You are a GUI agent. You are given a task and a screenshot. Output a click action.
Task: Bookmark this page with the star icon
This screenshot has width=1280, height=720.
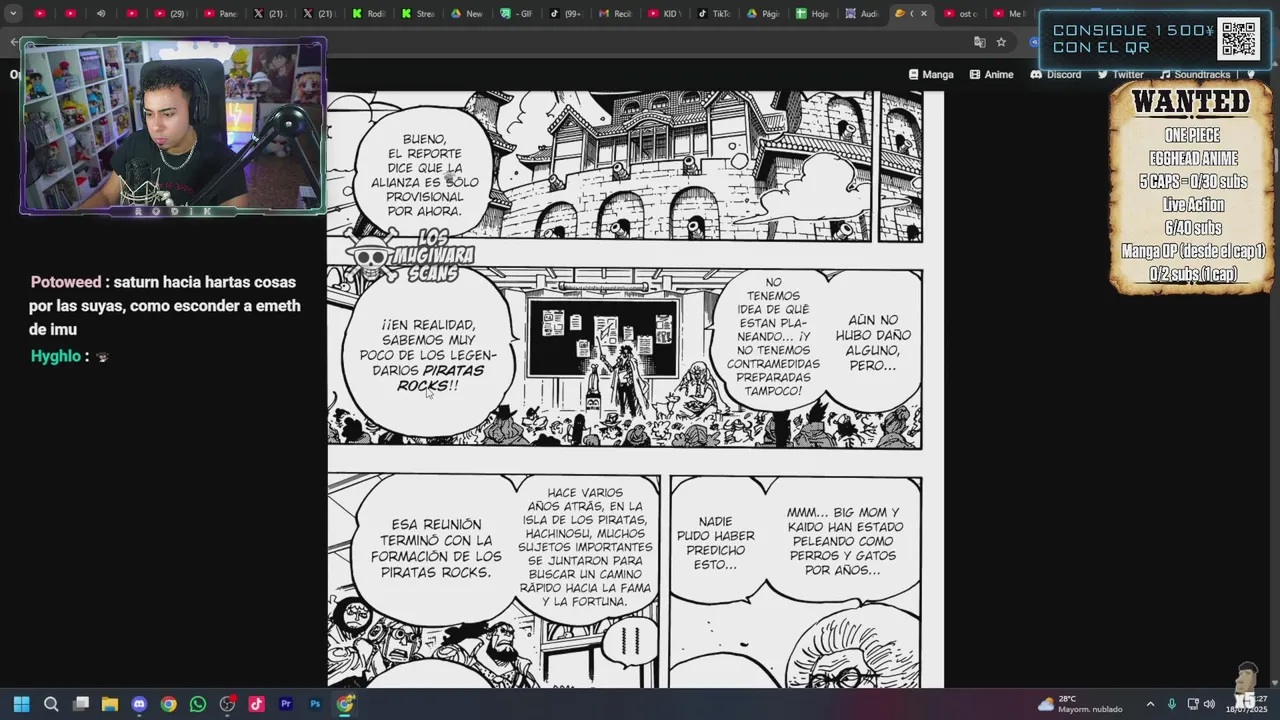pos(1001,42)
